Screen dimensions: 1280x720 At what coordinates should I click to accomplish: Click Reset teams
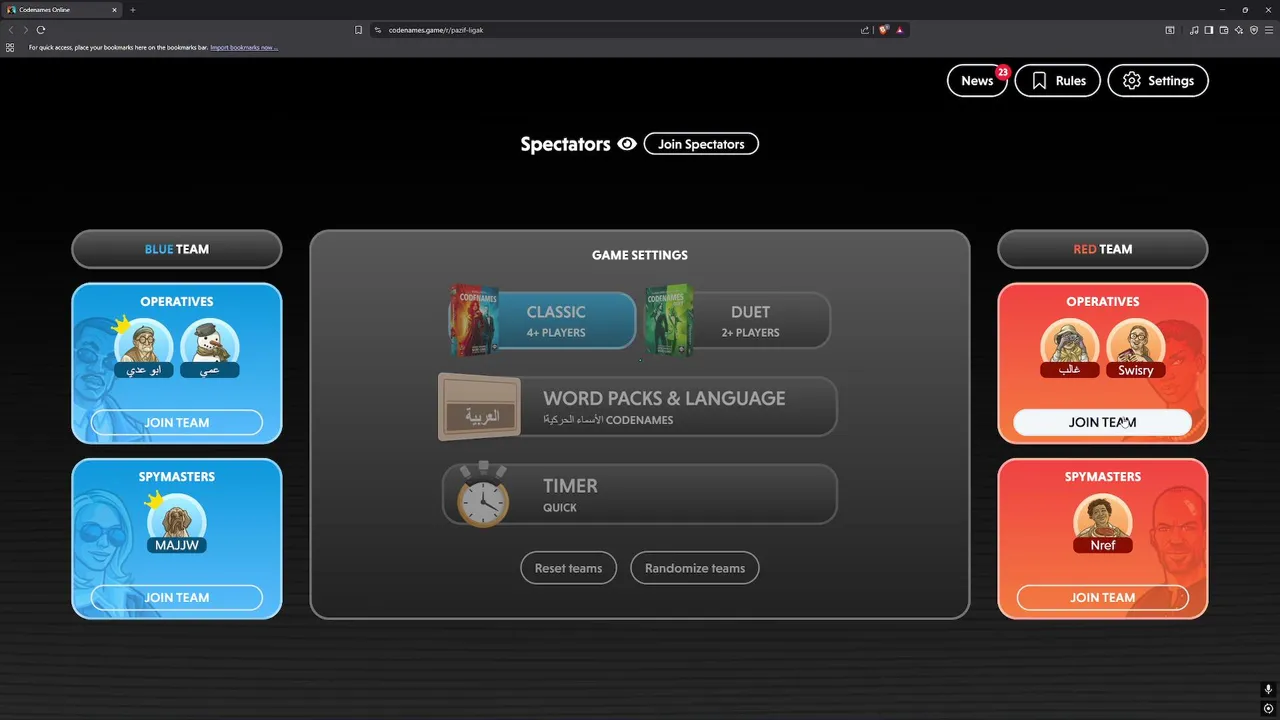[568, 568]
